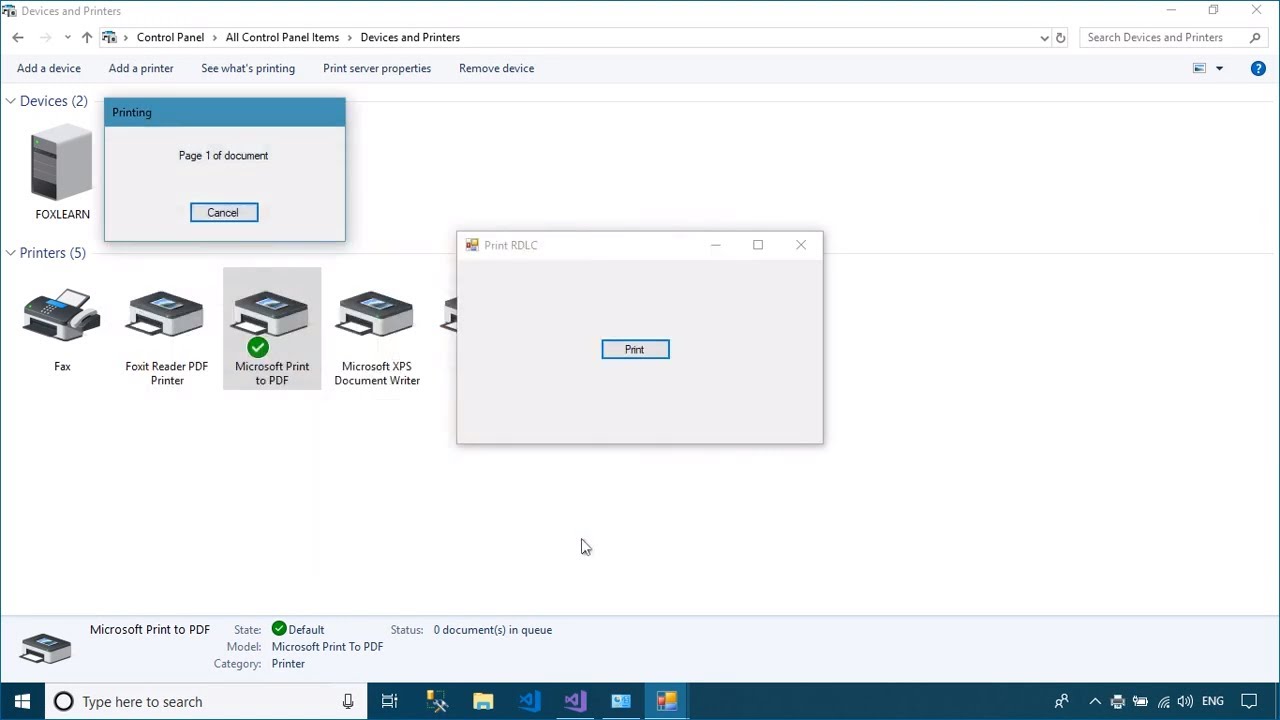The width and height of the screenshot is (1280, 720).
Task: Click All Control Panel Items breadcrumb
Action: point(282,37)
